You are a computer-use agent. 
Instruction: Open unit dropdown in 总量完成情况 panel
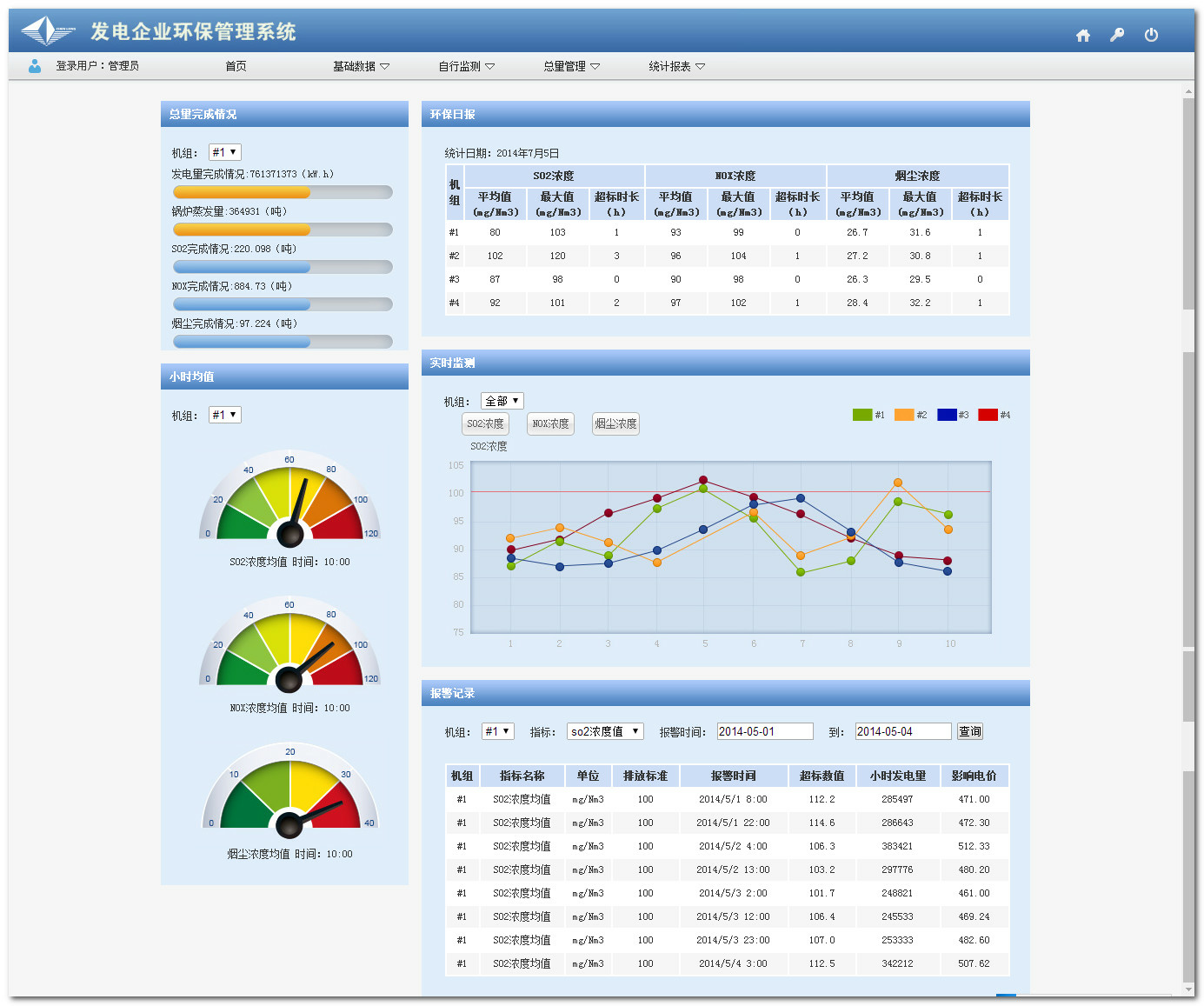click(224, 152)
